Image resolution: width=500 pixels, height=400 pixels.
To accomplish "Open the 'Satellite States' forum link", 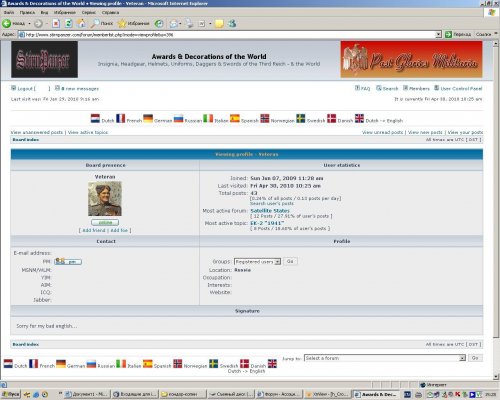I will [x=270, y=211].
